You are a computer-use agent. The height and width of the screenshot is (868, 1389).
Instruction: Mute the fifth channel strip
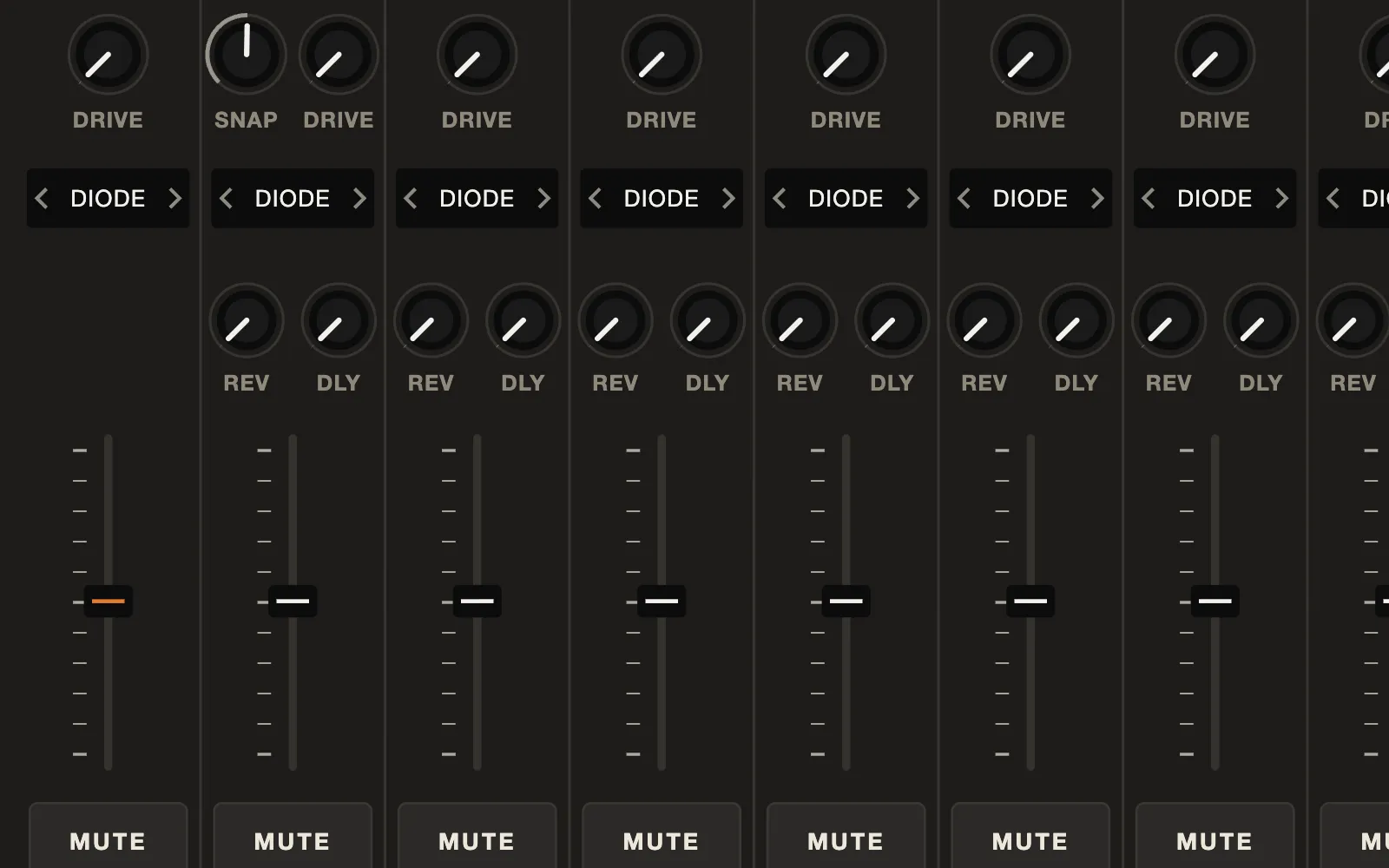[846, 836]
